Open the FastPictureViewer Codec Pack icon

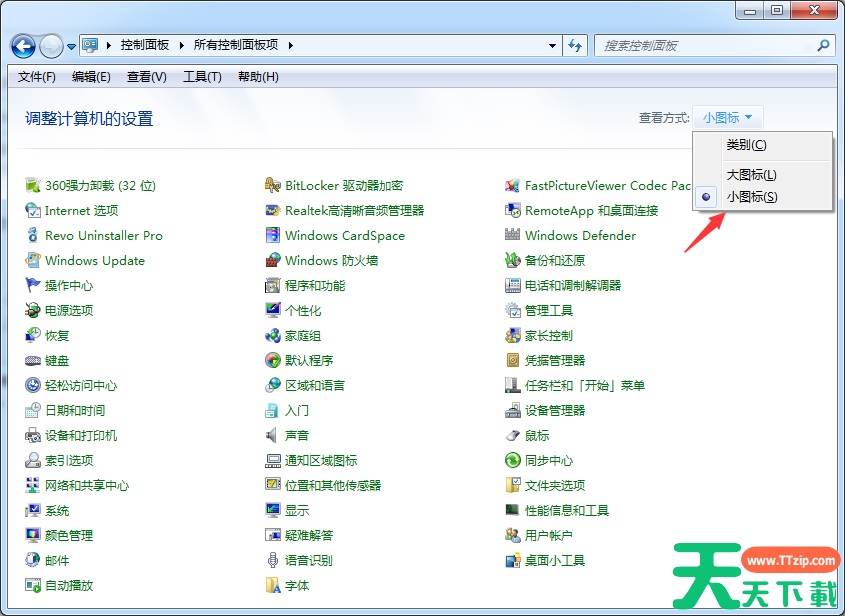pyautogui.click(x=512, y=185)
